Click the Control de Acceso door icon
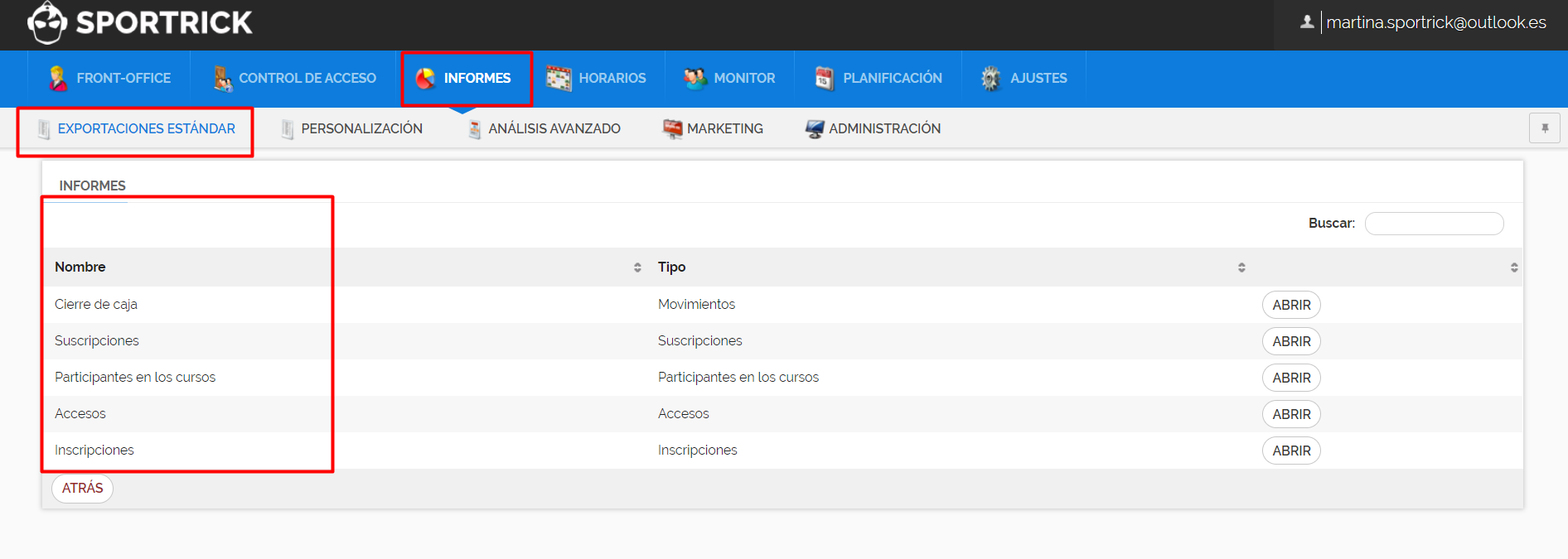The width and height of the screenshot is (1568, 559). click(222, 78)
